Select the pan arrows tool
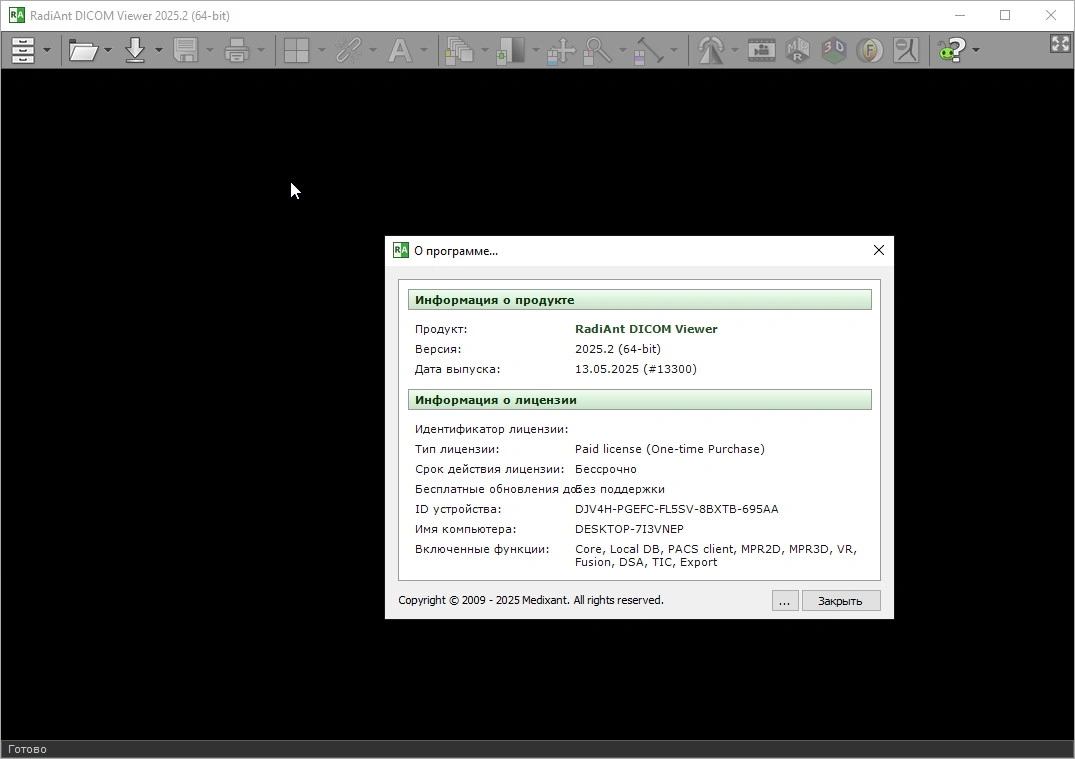This screenshot has height=759, width=1075. (x=561, y=50)
